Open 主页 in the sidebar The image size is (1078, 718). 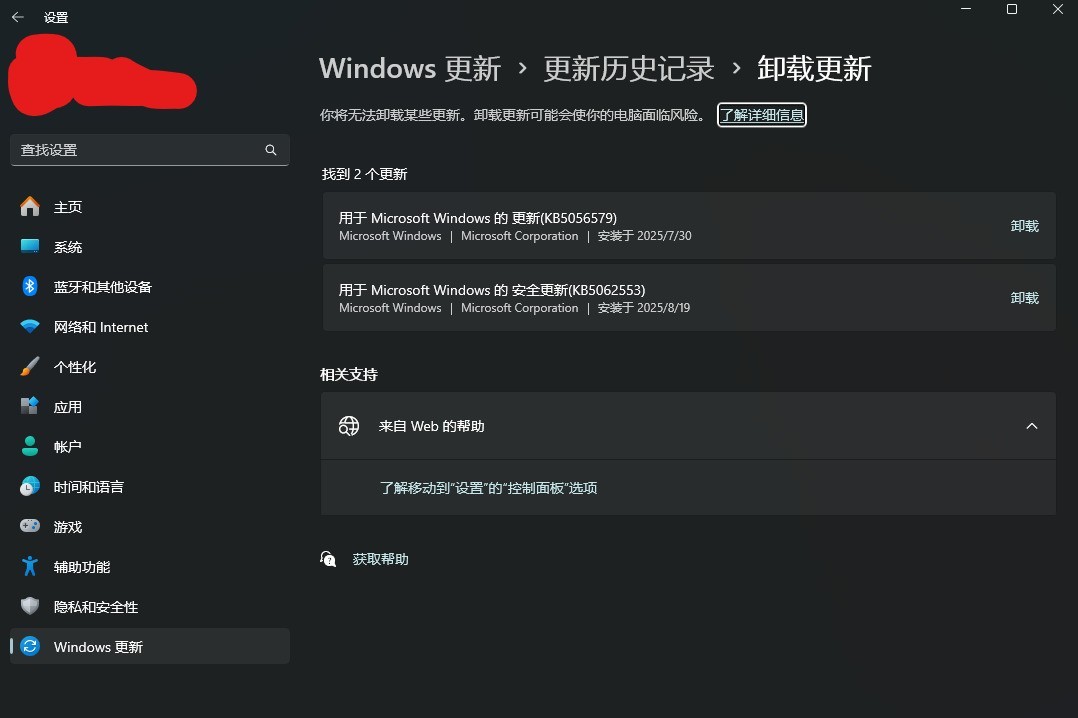[68, 207]
